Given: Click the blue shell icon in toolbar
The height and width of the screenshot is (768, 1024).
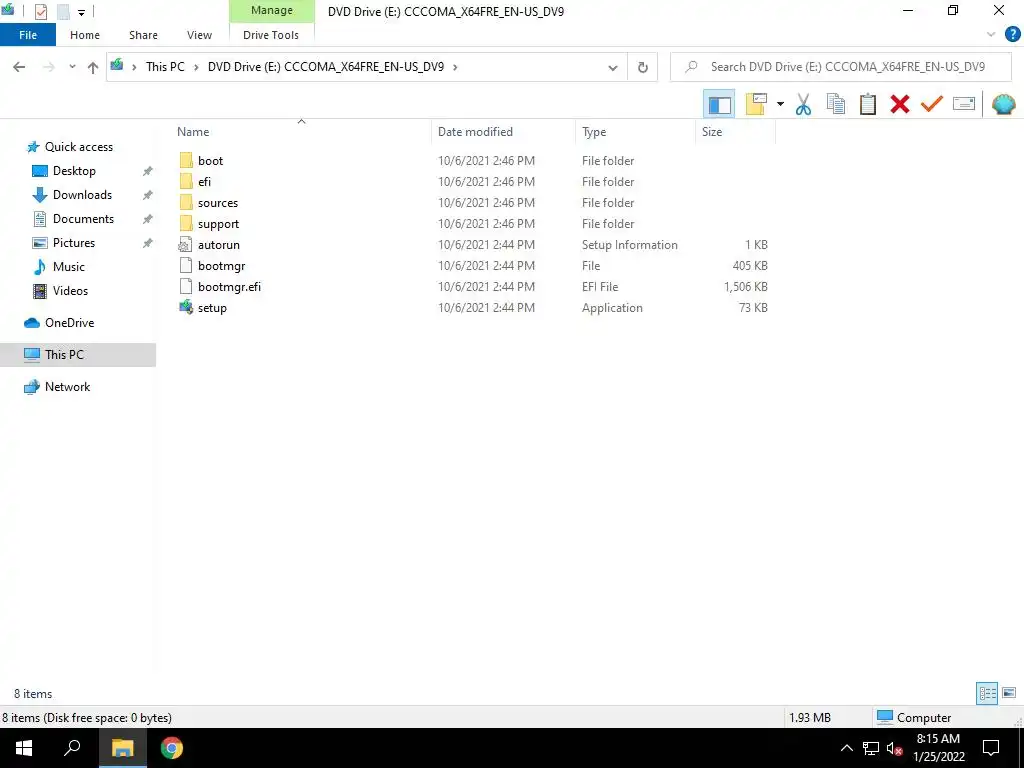Looking at the screenshot, I should (x=1004, y=104).
